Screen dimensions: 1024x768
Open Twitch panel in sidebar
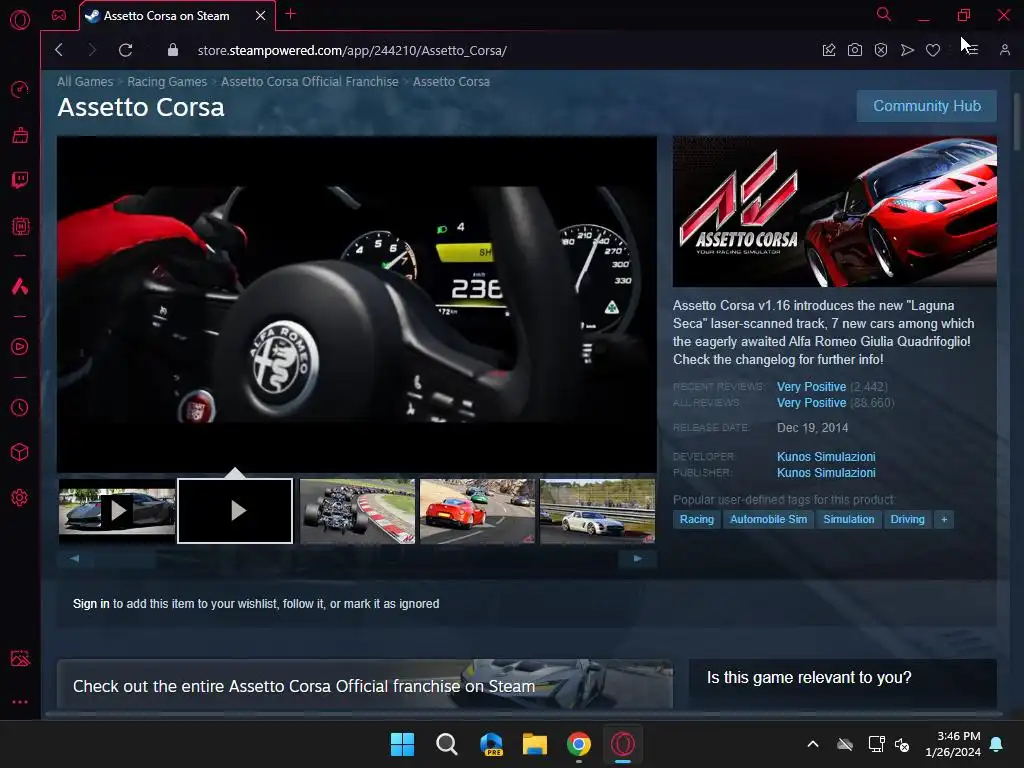click(20, 180)
